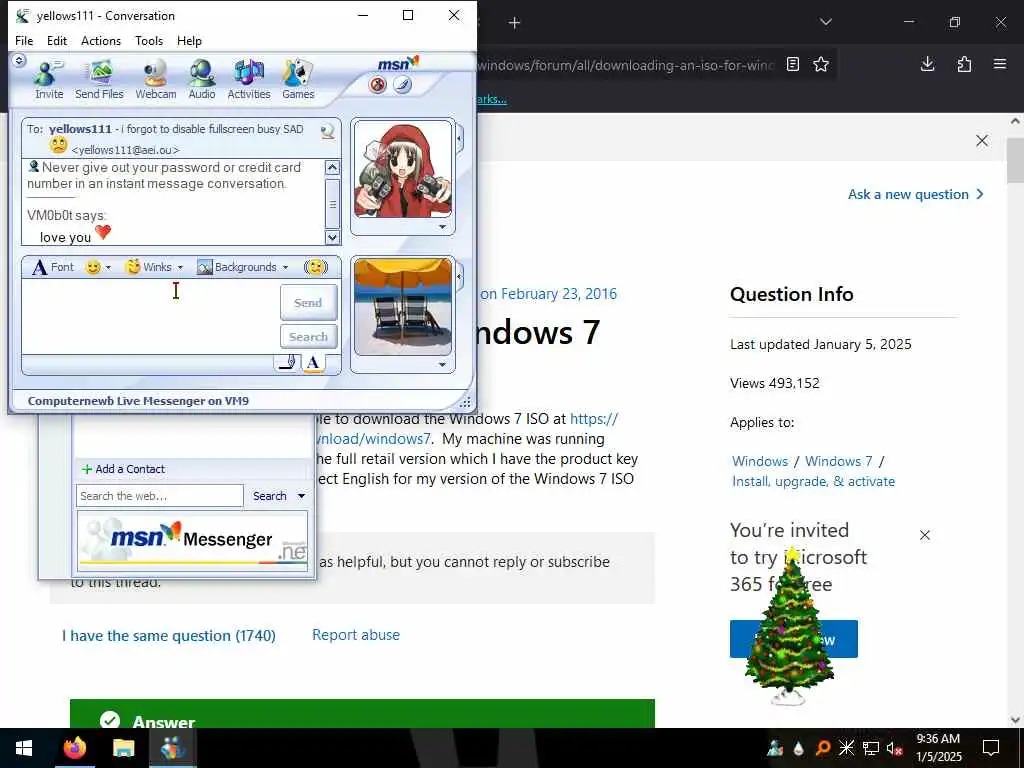The height and width of the screenshot is (768, 1024).
Task: Open the list all tabs chevron
Action: tap(825, 22)
